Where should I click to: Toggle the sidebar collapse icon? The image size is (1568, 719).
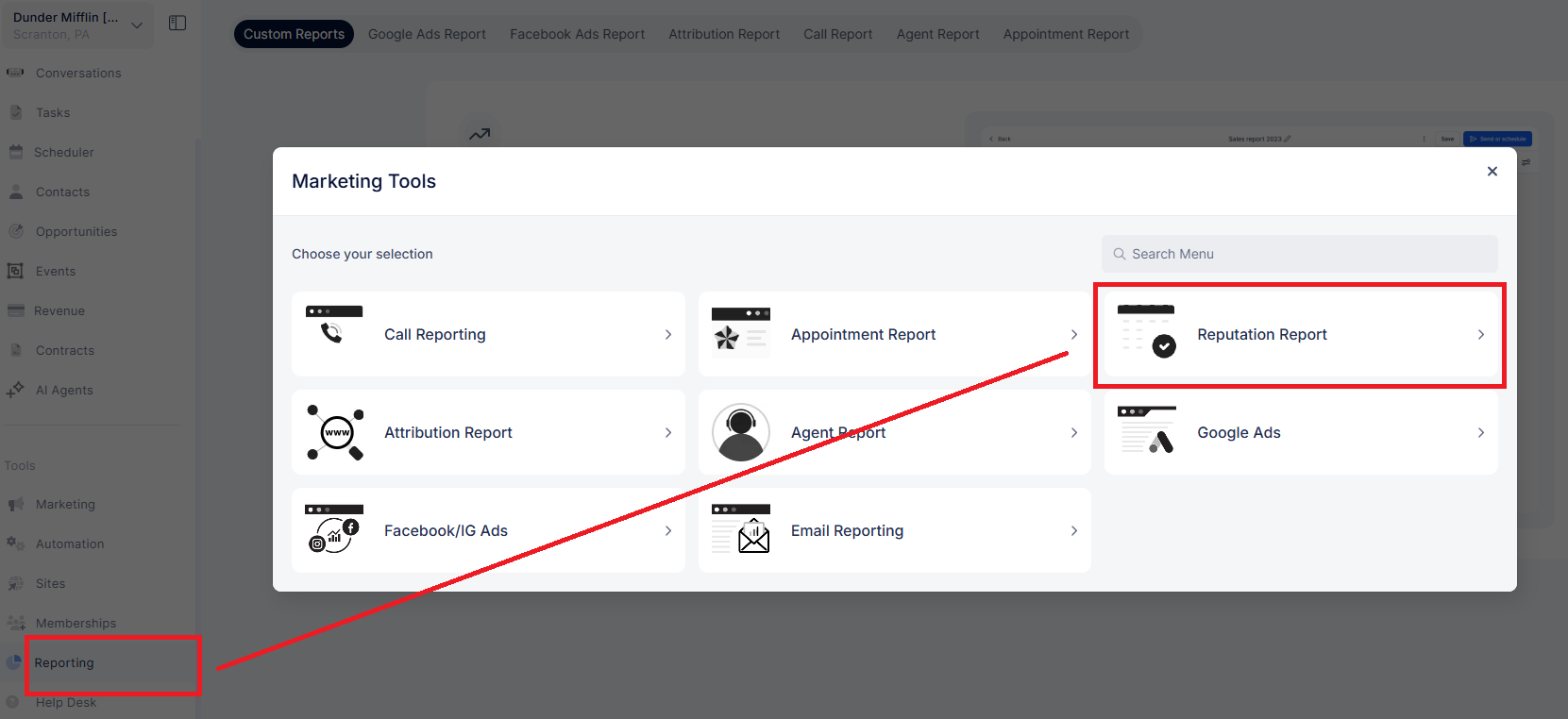click(177, 23)
